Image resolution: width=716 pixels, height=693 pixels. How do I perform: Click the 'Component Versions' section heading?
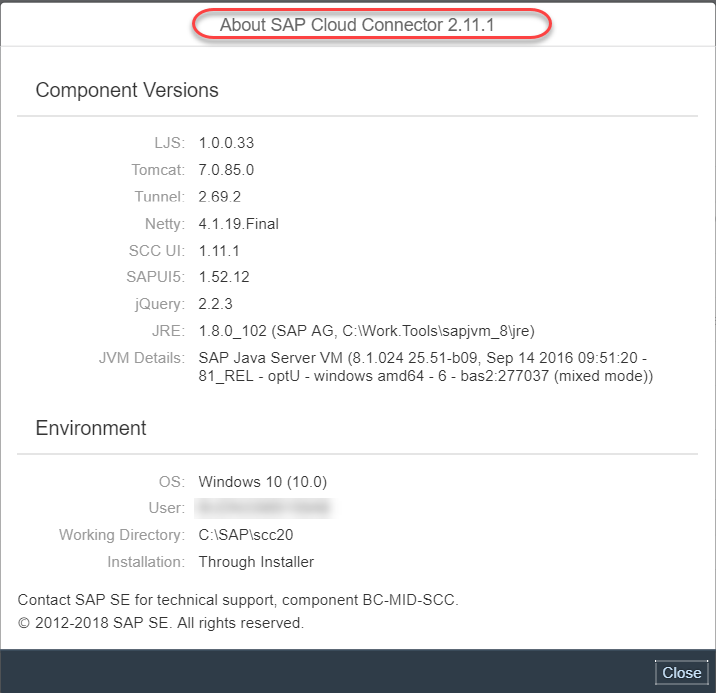click(127, 90)
